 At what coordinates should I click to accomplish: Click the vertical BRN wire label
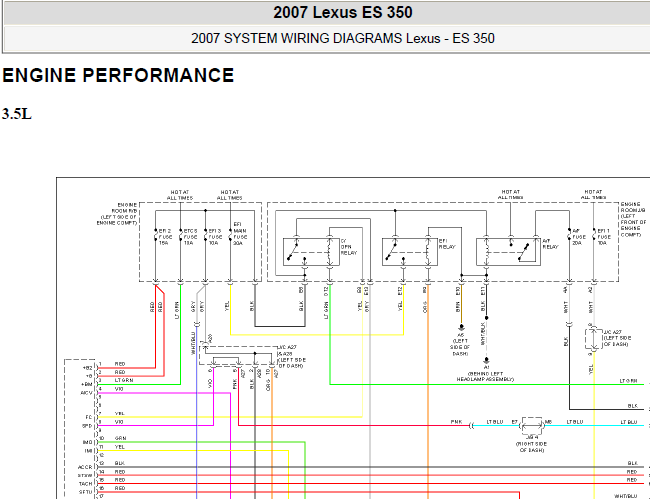tap(458, 307)
